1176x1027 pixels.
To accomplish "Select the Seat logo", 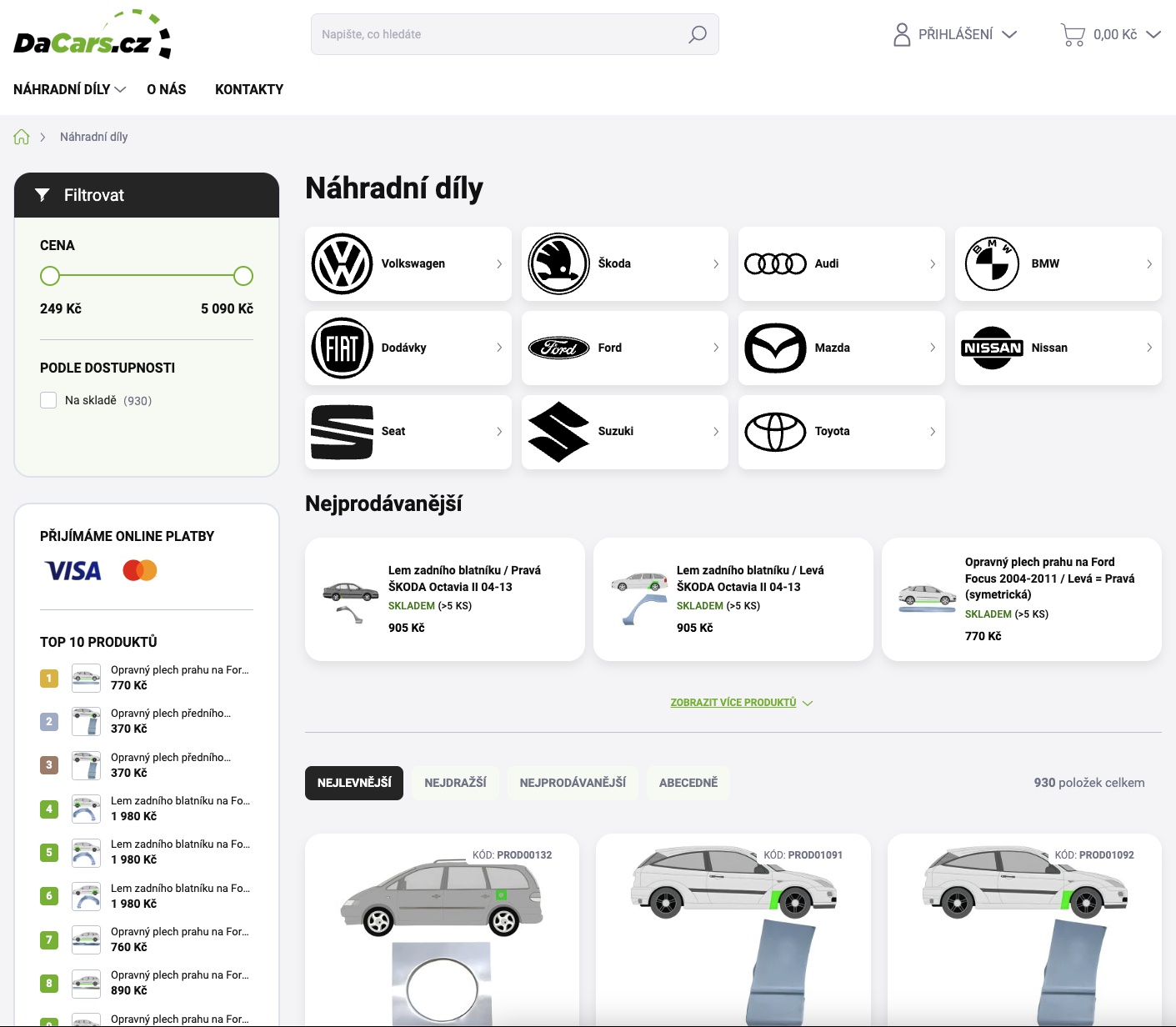I will 342,432.
